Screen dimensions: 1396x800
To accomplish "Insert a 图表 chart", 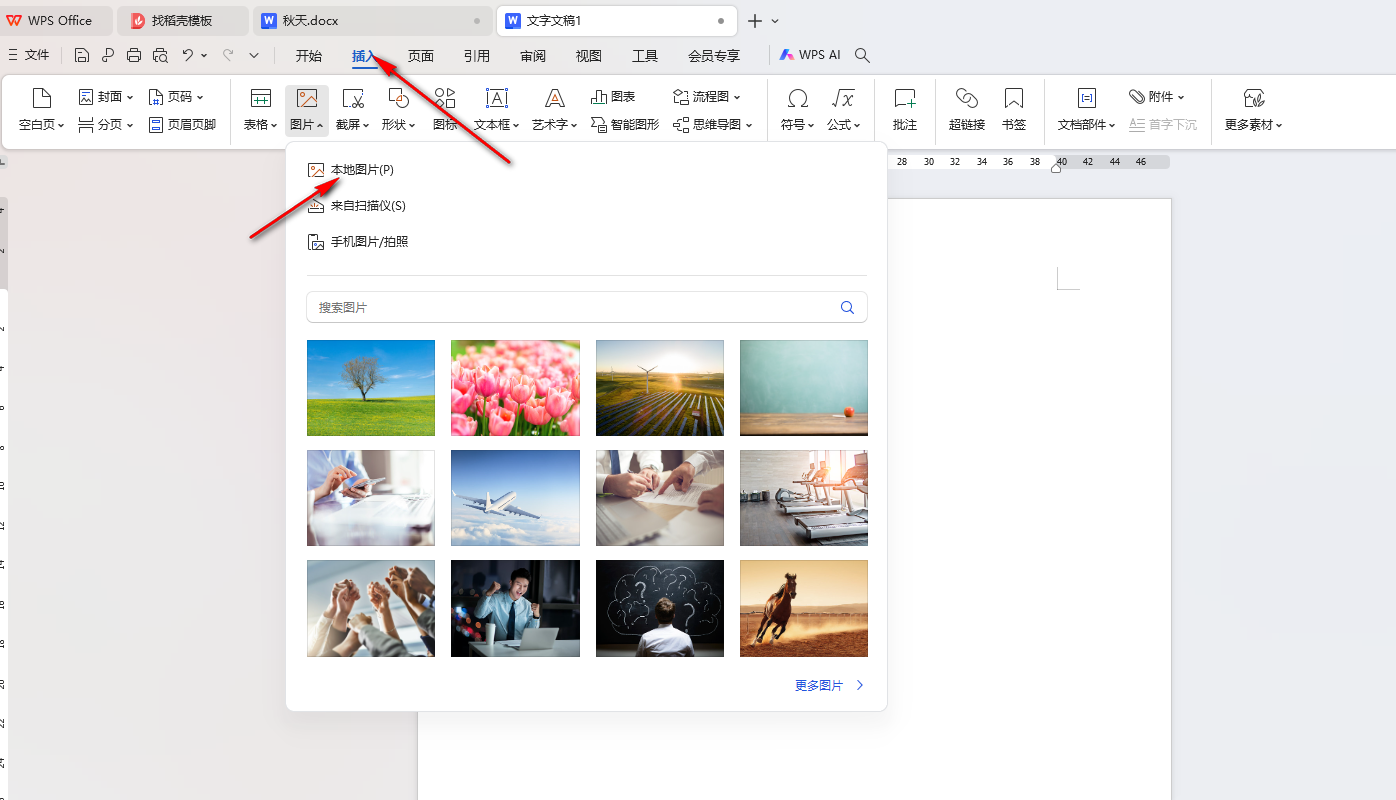I will [x=613, y=95].
